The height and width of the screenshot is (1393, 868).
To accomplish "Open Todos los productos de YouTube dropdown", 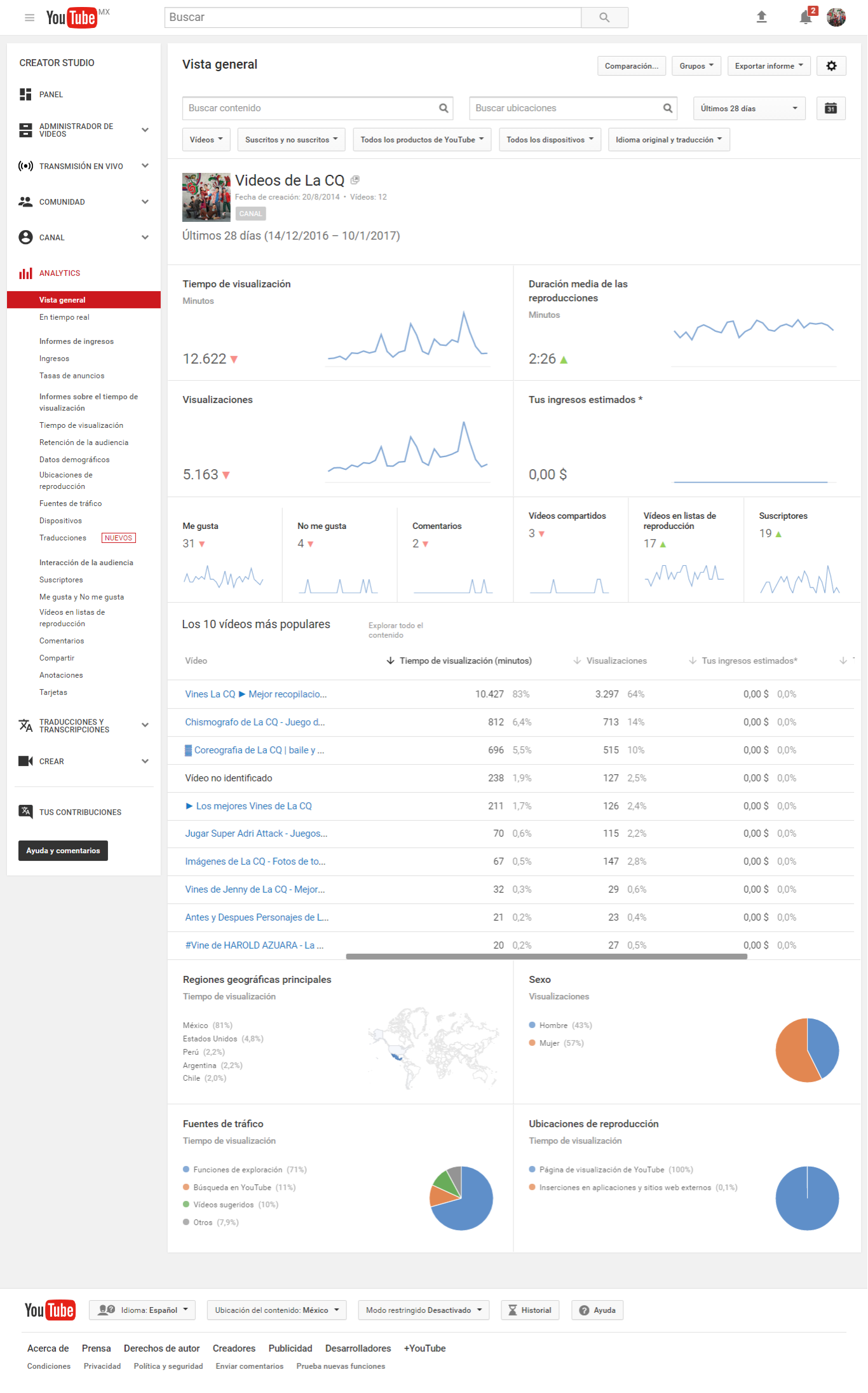I will pyautogui.click(x=422, y=139).
